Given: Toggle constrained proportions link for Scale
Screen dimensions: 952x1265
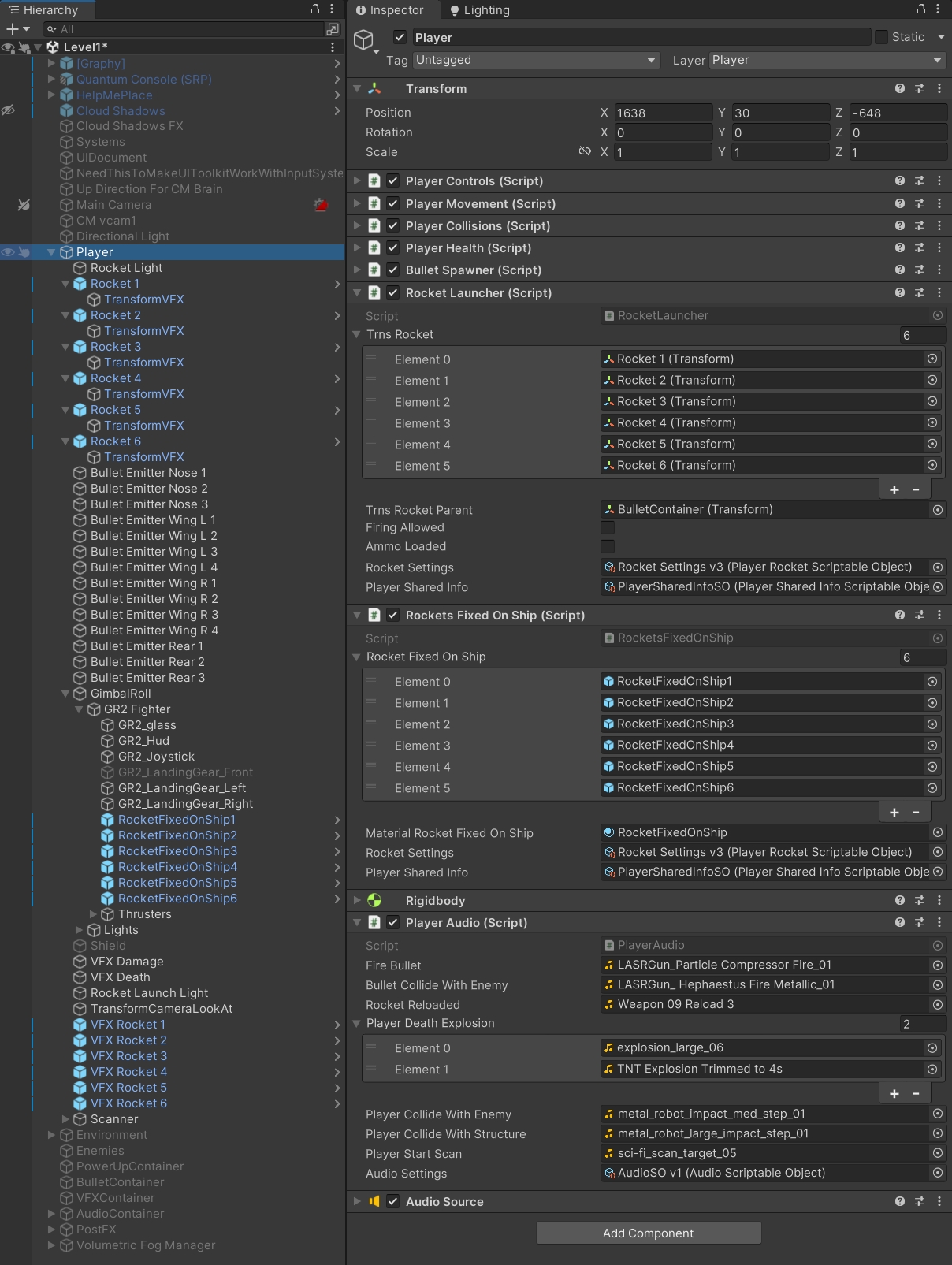Looking at the screenshot, I should pyautogui.click(x=585, y=151).
